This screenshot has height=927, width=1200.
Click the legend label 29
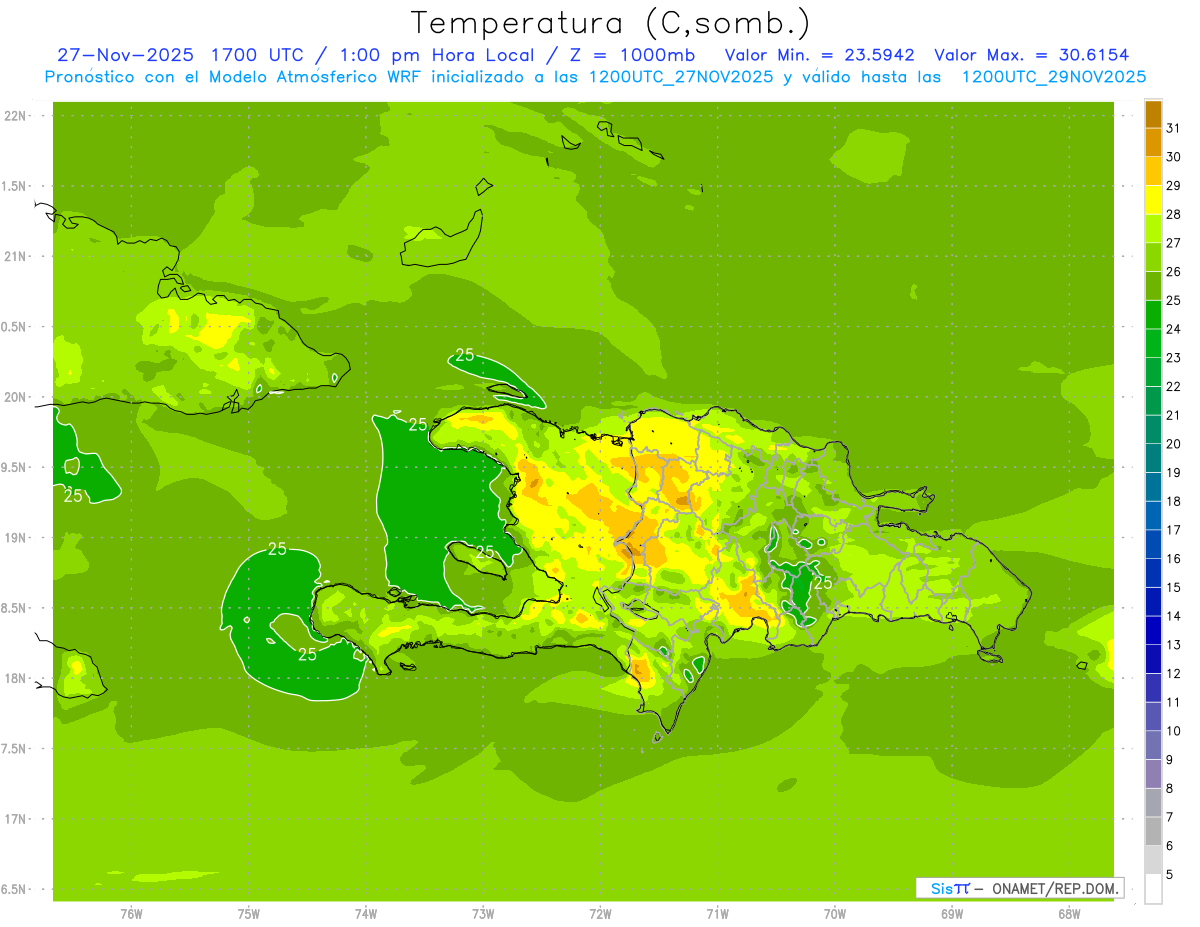pyautogui.click(x=1173, y=186)
